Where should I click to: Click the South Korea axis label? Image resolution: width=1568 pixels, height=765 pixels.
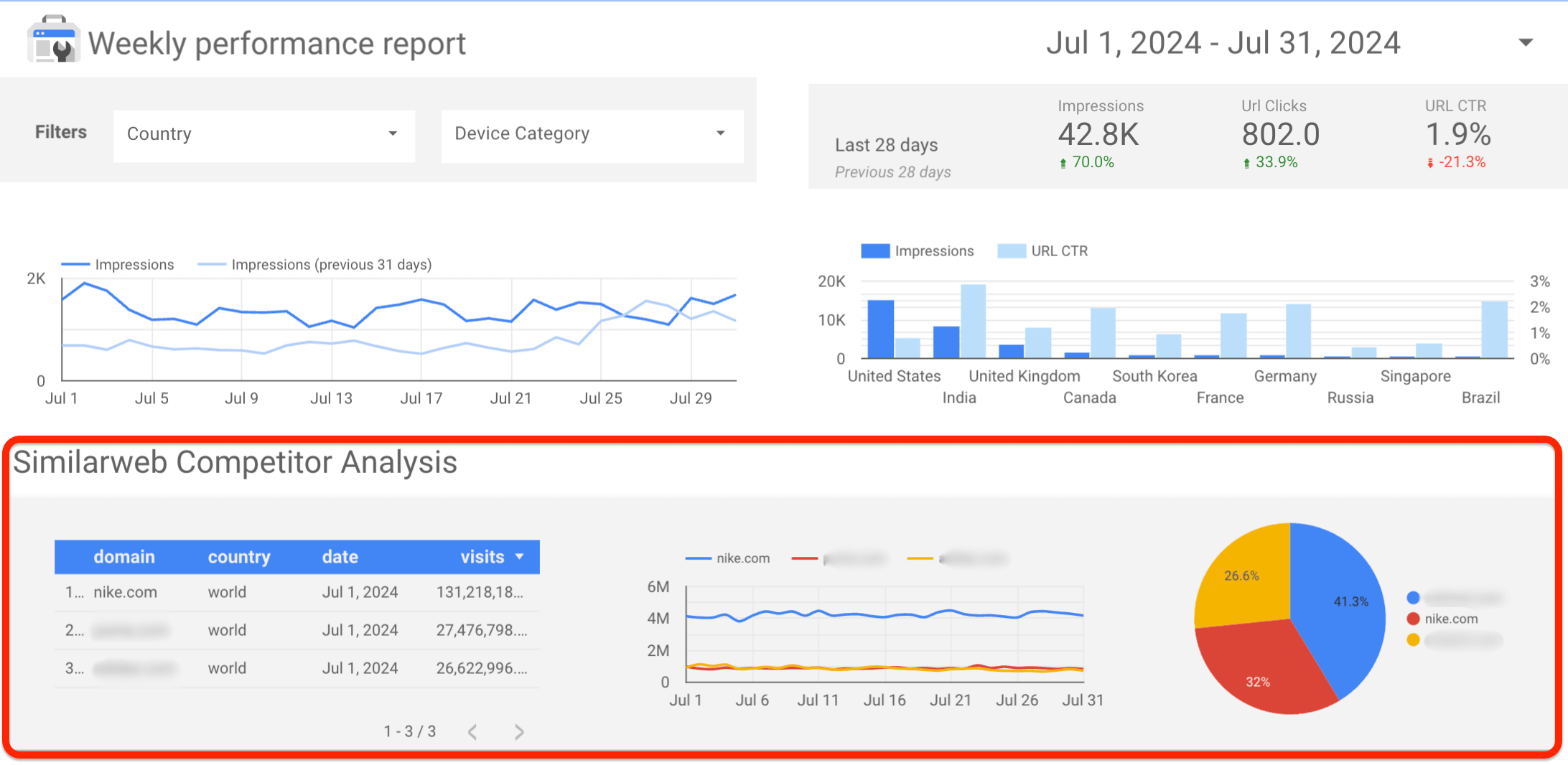(x=1154, y=376)
